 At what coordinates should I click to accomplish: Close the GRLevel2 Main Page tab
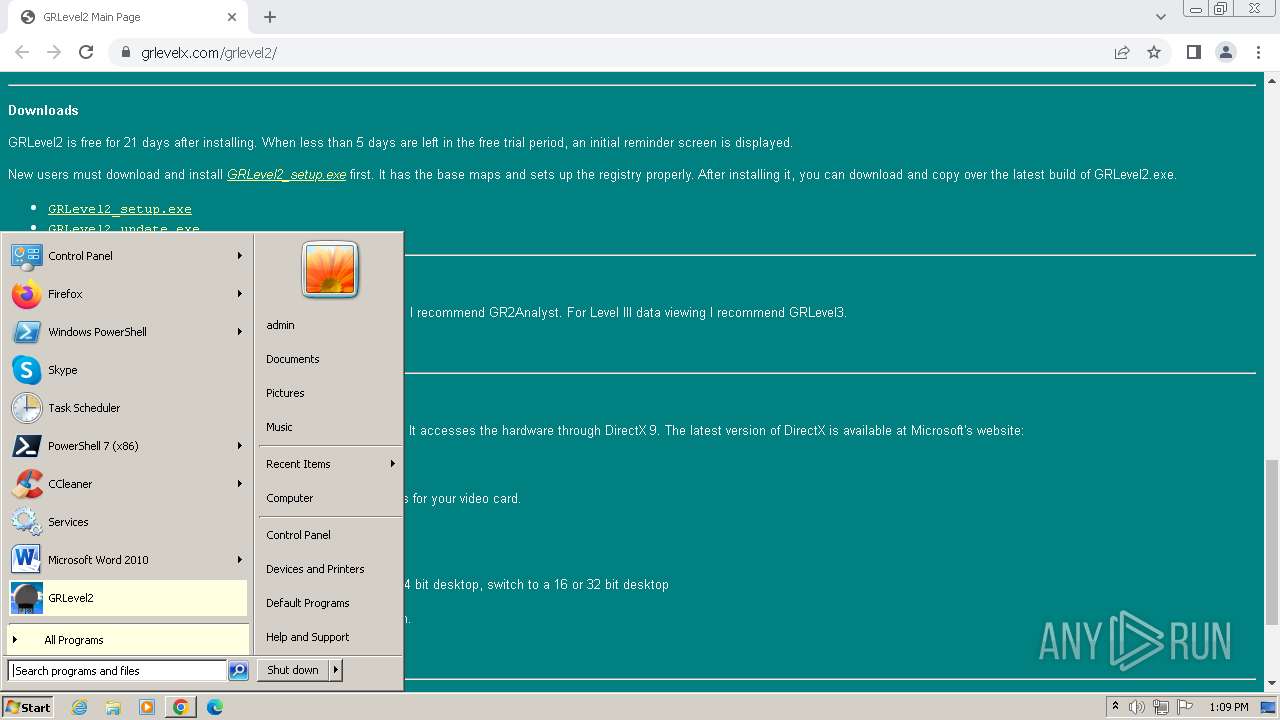(232, 17)
